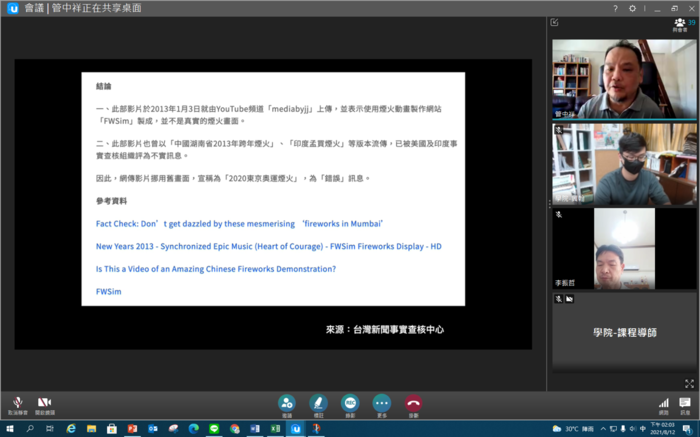Turn on the camera video
Screen dimensions: 700x437
click(x=44, y=406)
